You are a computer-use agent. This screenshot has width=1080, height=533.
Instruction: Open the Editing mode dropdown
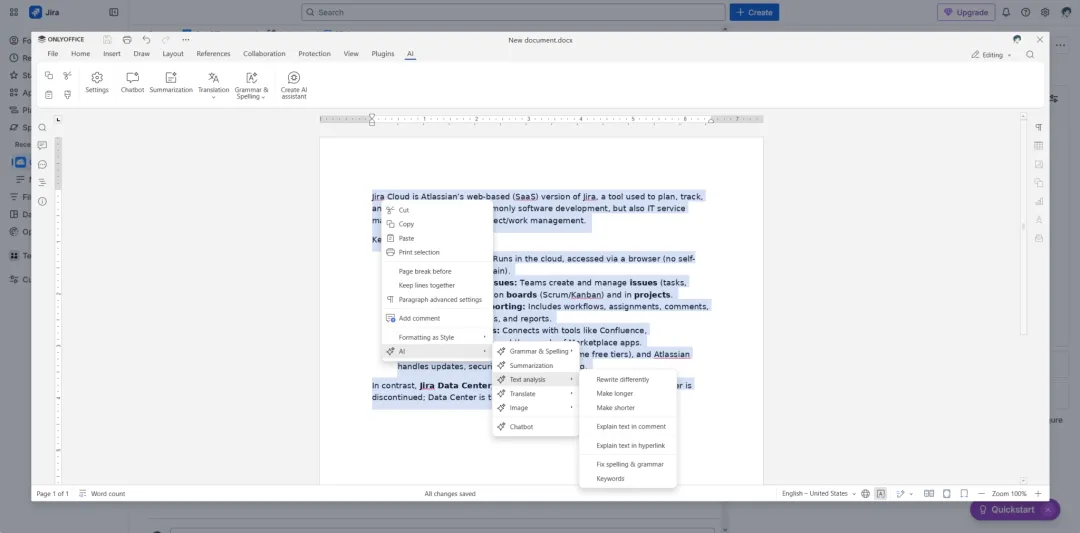(991, 54)
